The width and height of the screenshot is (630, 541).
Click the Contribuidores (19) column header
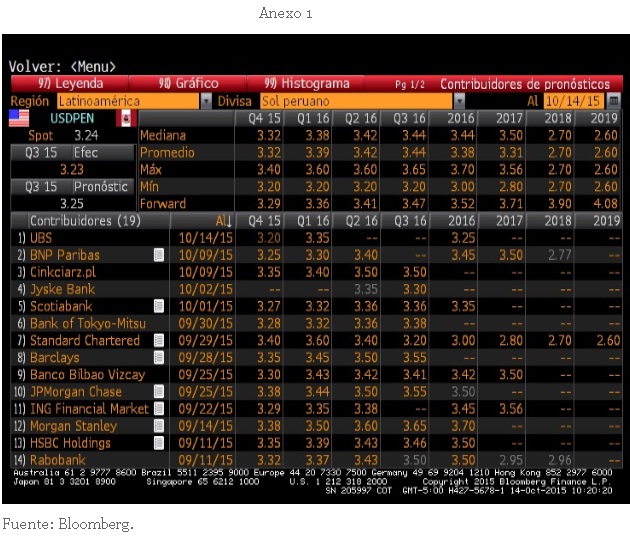click(84, 220)
